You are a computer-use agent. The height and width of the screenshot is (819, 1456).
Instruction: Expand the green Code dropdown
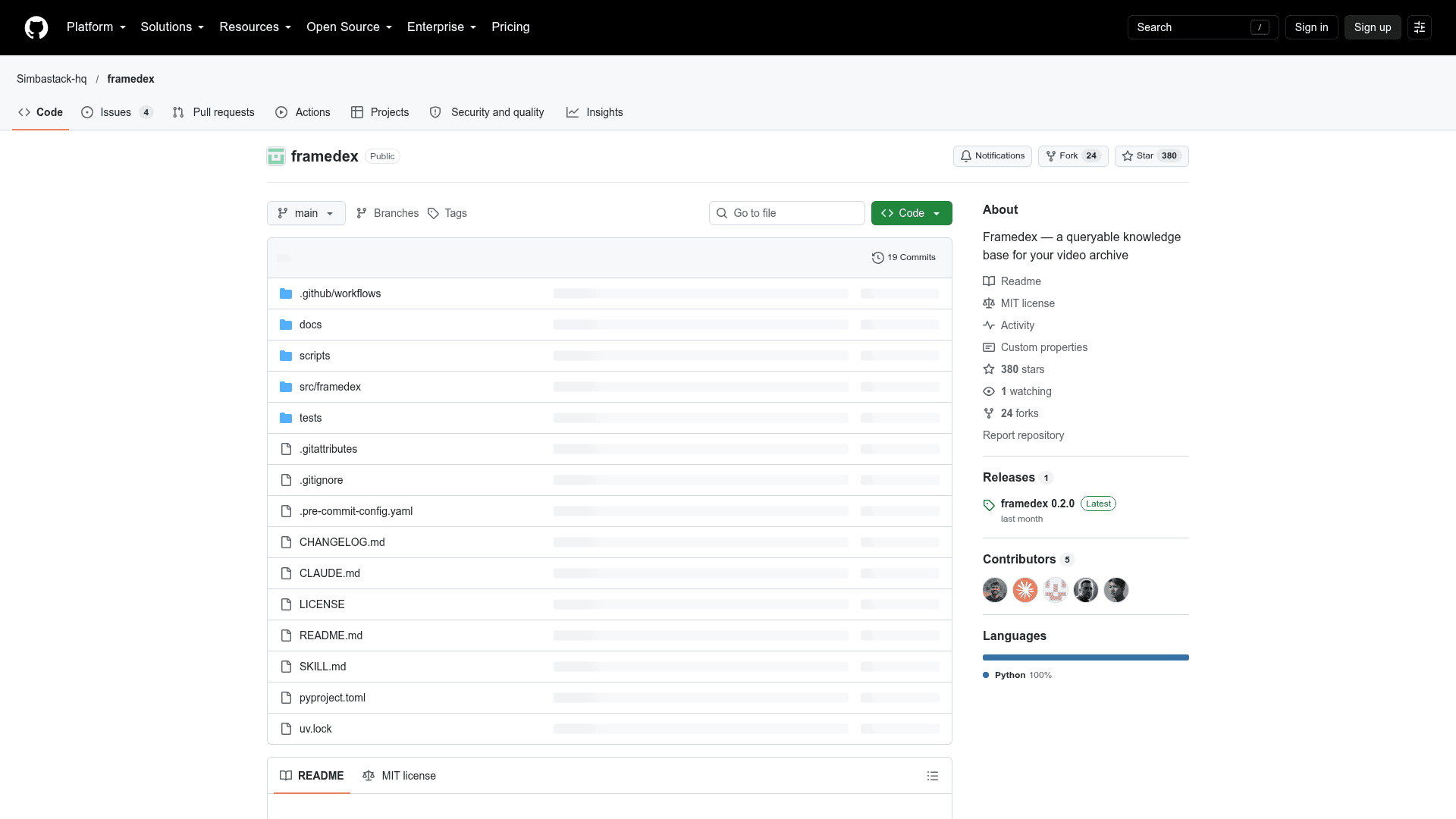pos(912,213)
